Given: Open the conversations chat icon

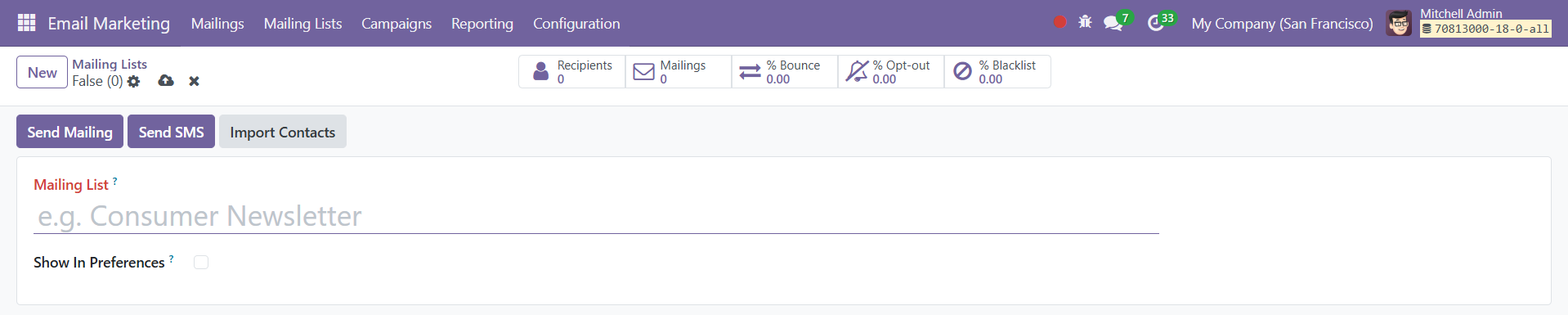Looking at the screenshot, I should (x=1113, y=23).
